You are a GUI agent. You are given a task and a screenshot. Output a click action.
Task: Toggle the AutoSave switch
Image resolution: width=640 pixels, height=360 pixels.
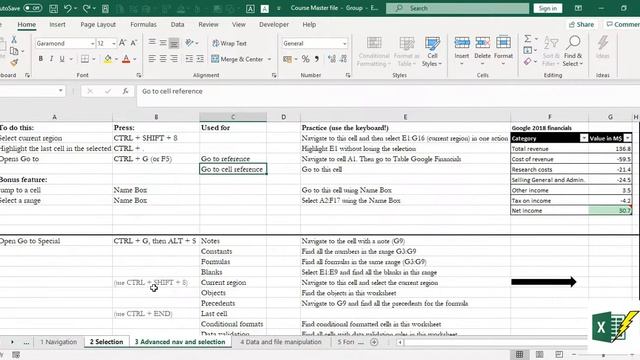click(x=32, y=8)
